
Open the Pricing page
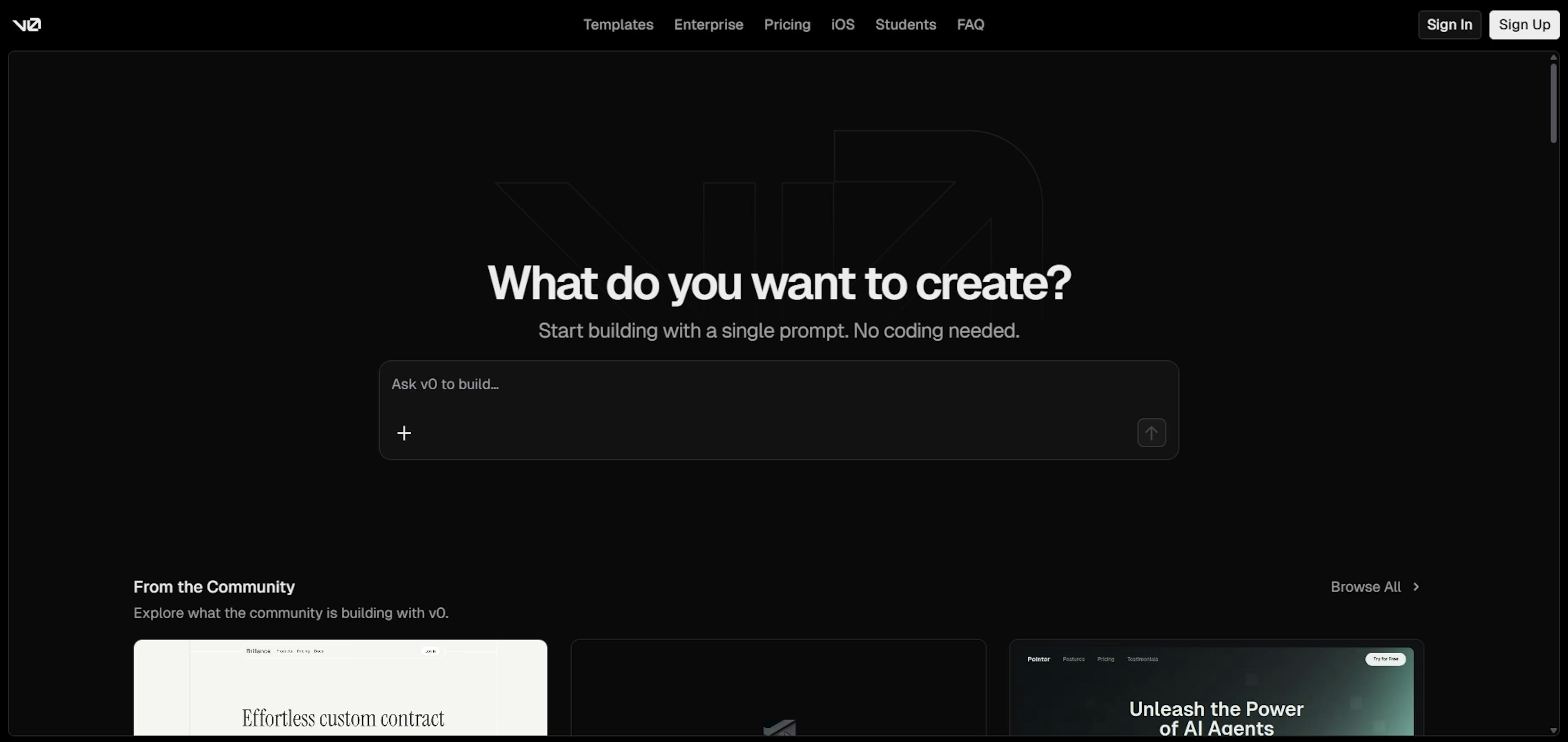pyautogui.click(x=787, y=25)
